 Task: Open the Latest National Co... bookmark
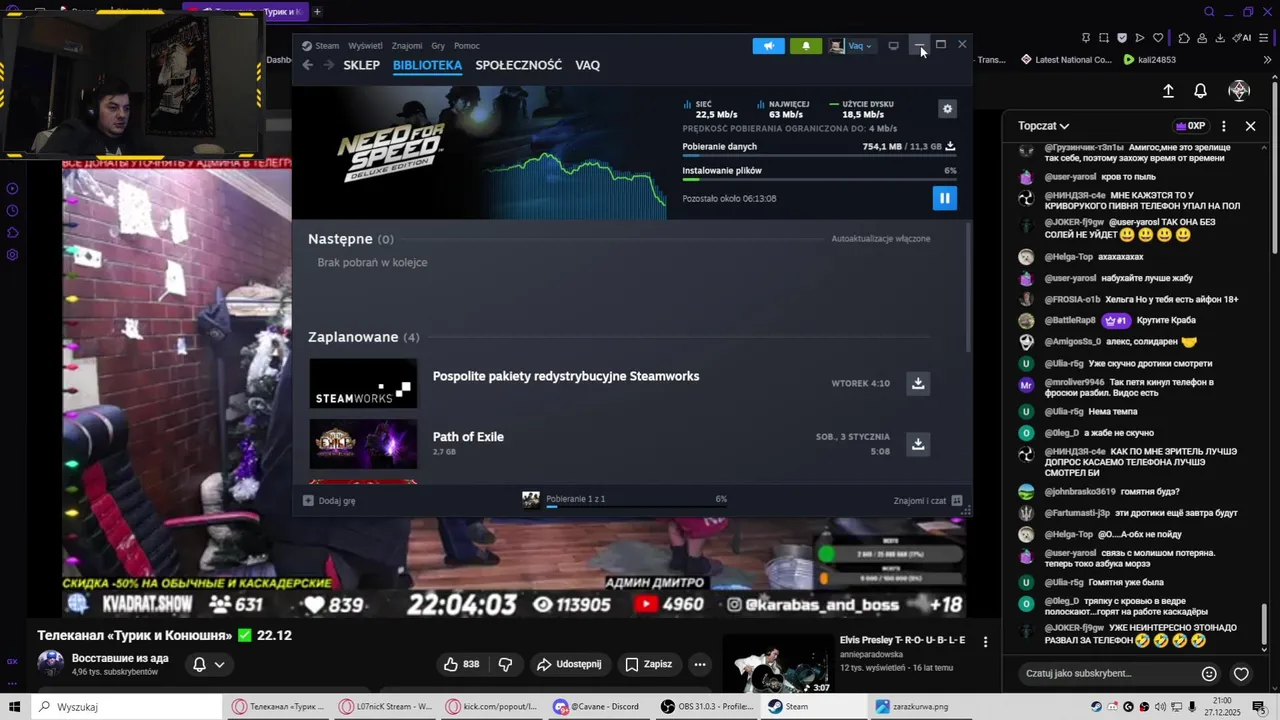(1066, 59)
